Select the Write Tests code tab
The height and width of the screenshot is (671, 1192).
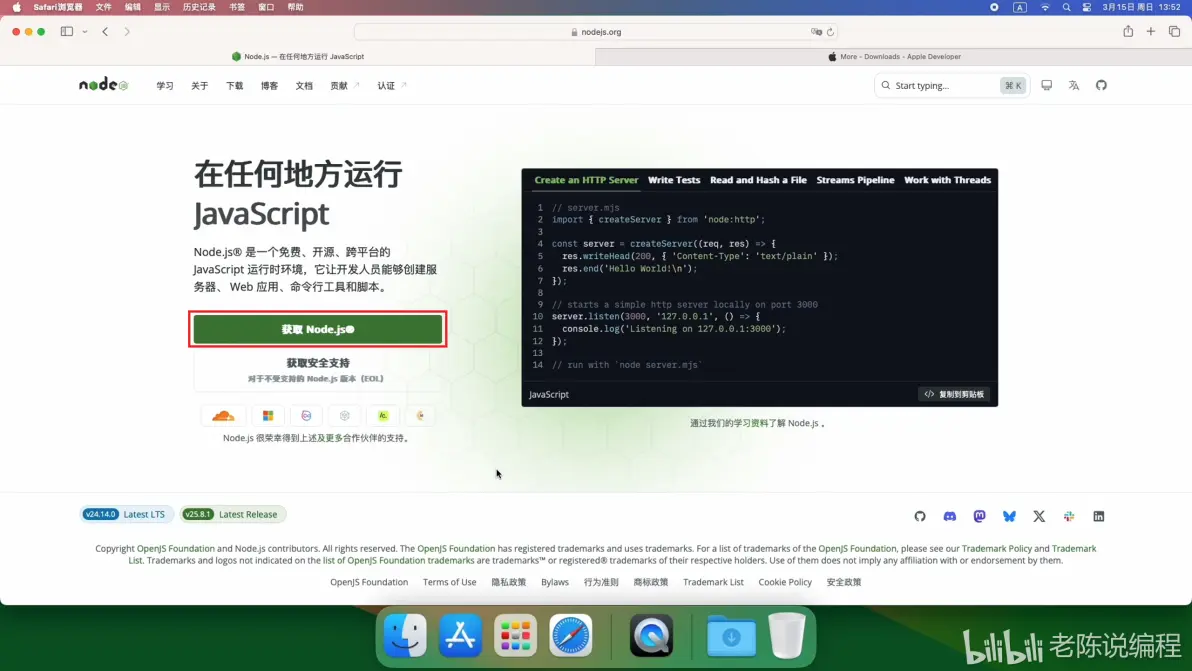(674, 180)
